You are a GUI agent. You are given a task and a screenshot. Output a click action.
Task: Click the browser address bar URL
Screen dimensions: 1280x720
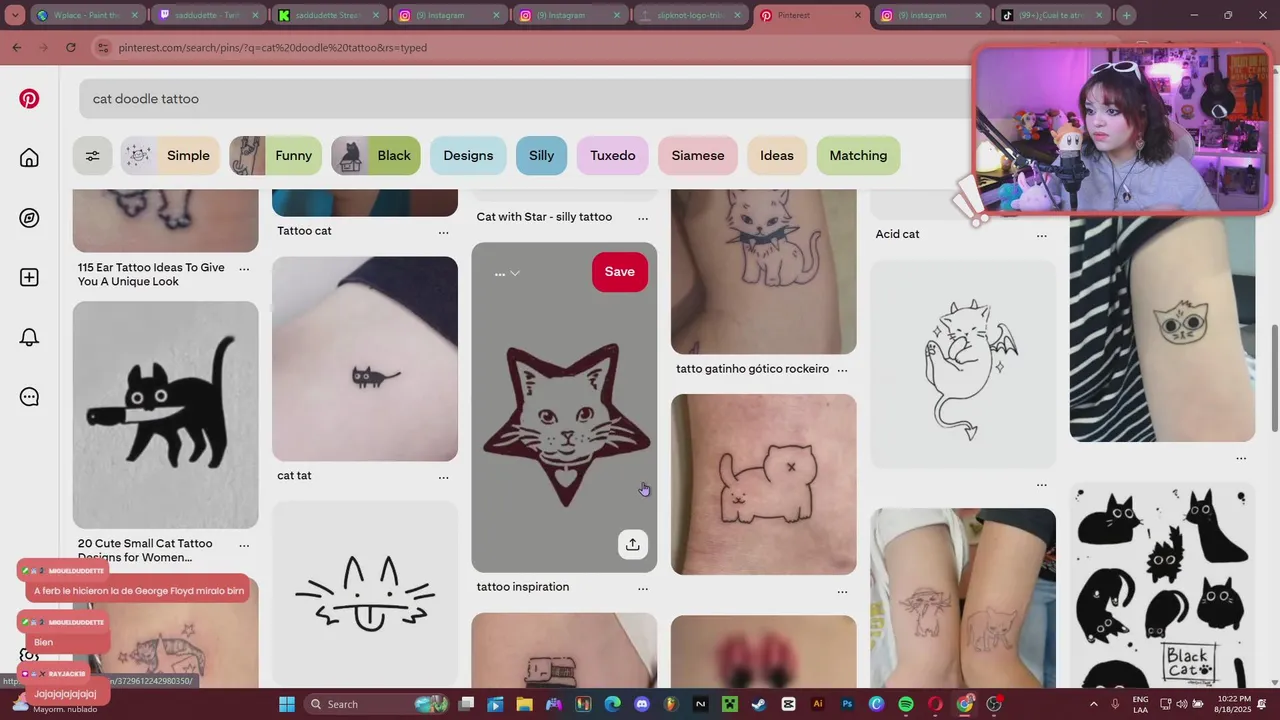pos(272,47)
